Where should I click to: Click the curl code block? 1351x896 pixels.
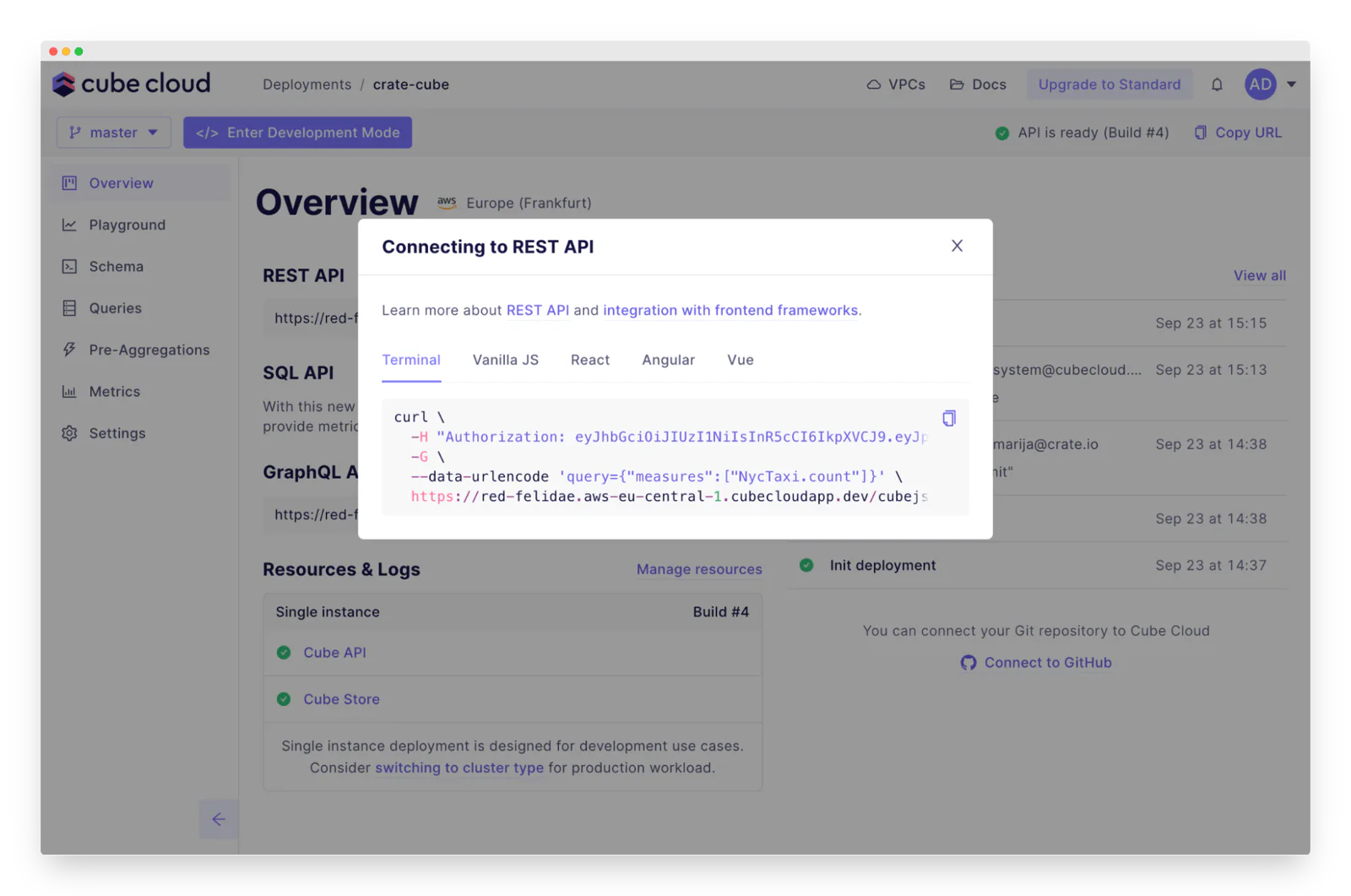[675, 457]
